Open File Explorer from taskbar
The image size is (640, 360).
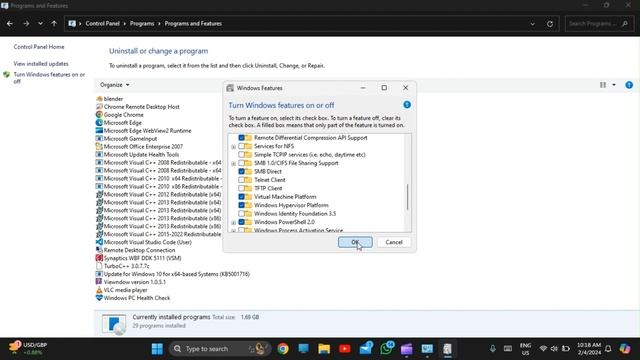(324, 349)
